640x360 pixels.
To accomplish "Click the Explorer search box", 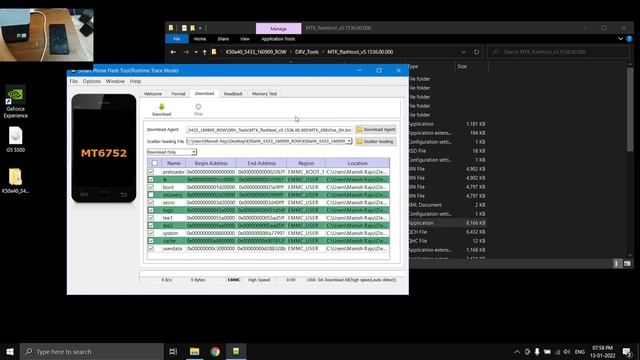I will pyautogui.click(x=558, y=52).
